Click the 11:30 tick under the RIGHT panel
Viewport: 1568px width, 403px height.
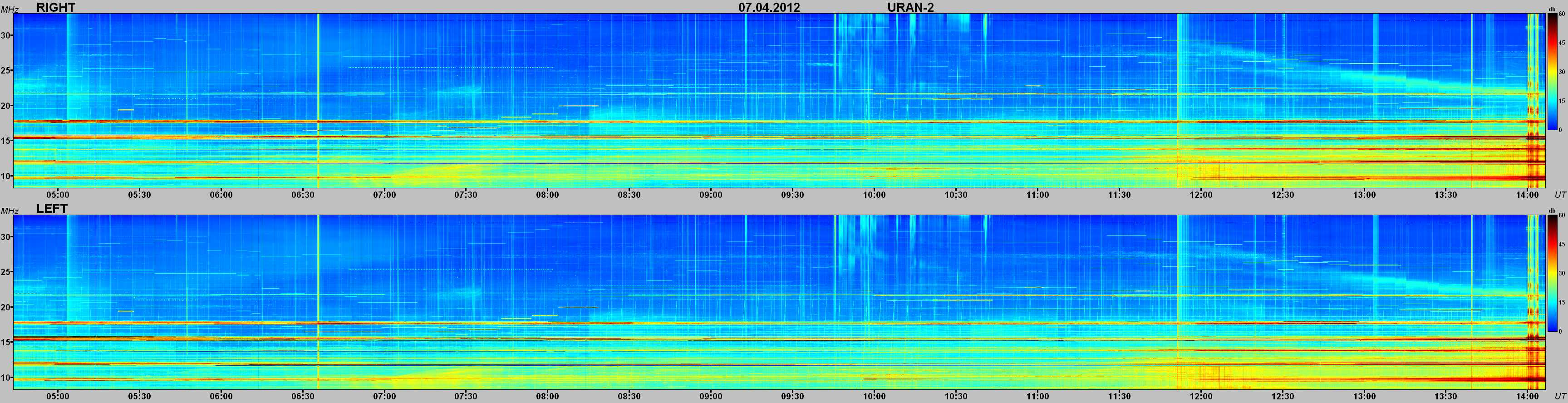tap(1120, 195)
